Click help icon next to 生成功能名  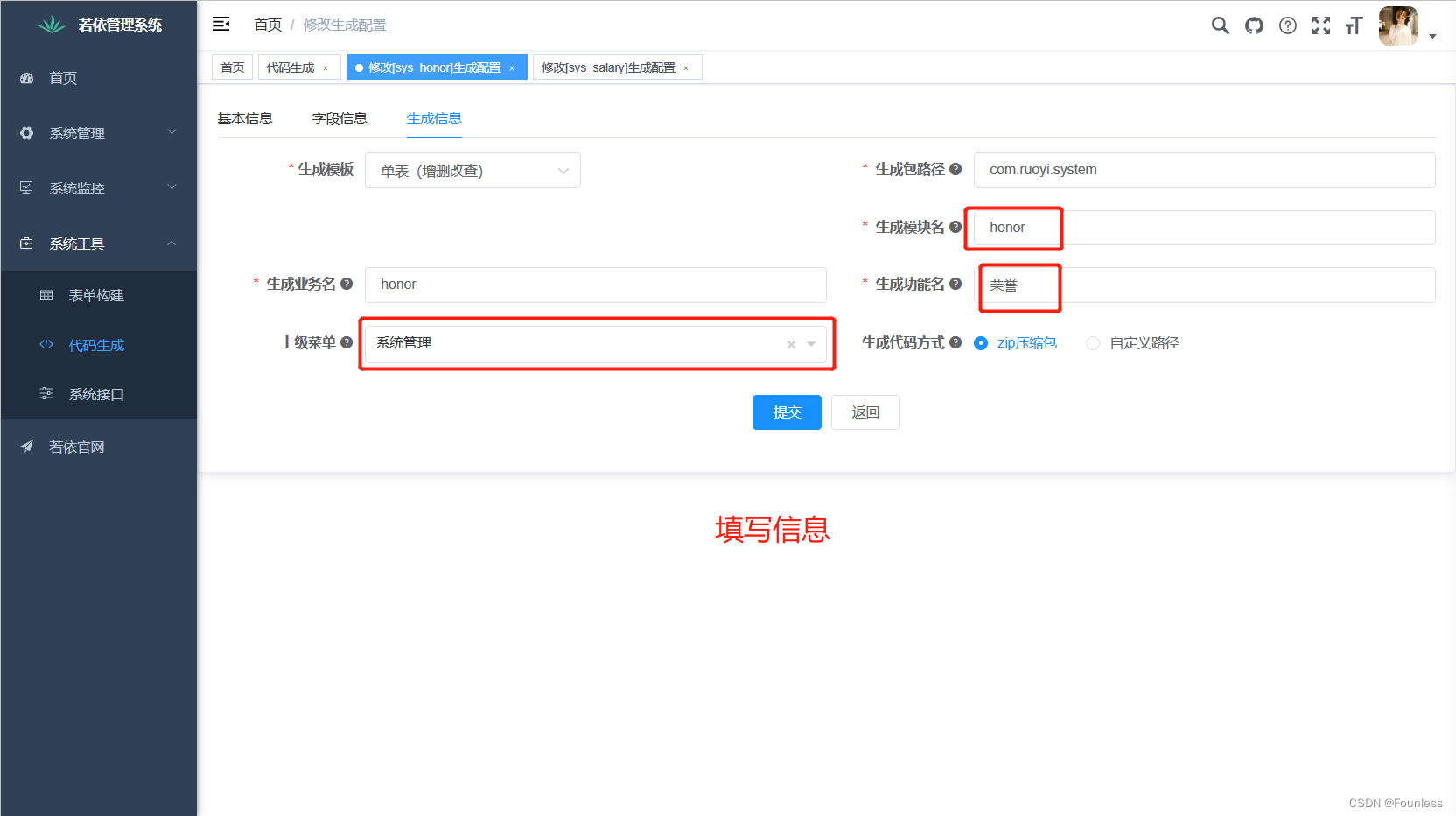point(955,284)
